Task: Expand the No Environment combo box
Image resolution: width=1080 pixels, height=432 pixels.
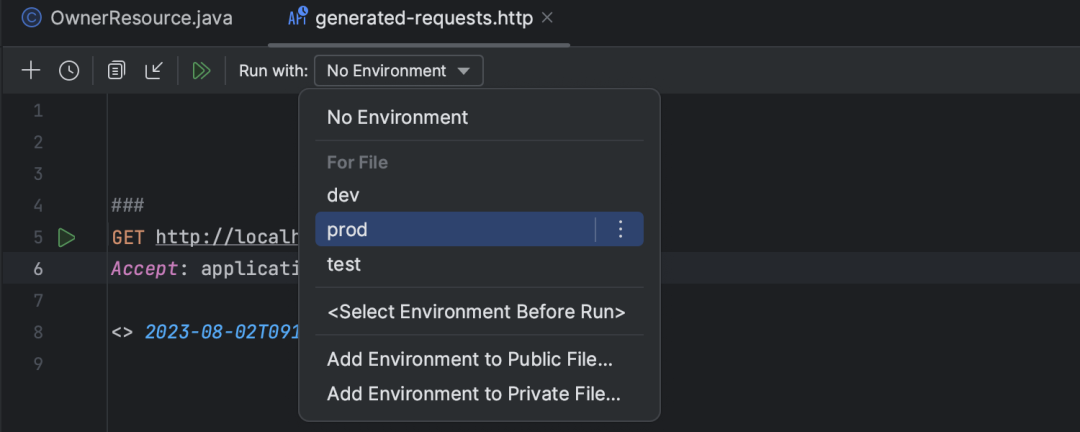Action: point(399,70)
